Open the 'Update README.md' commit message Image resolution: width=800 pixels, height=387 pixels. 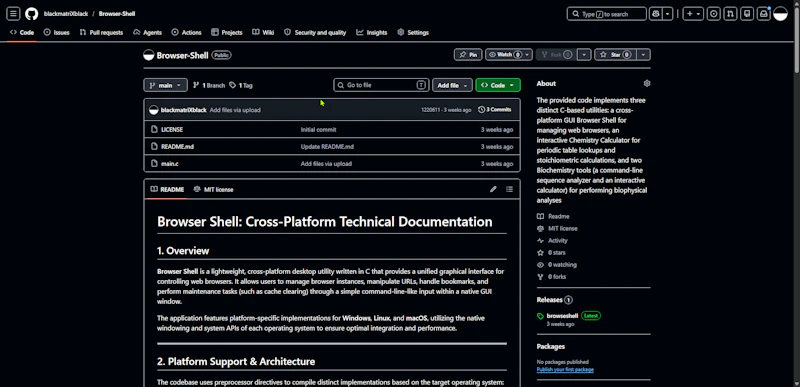click(327, 146)
